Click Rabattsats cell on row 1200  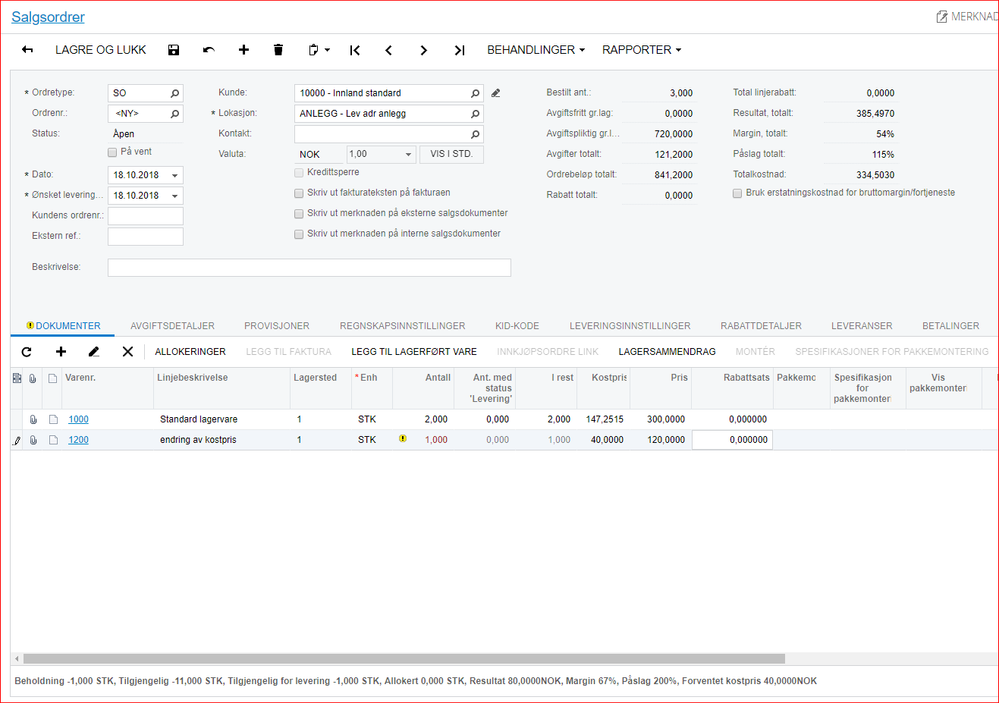point(732,440)
